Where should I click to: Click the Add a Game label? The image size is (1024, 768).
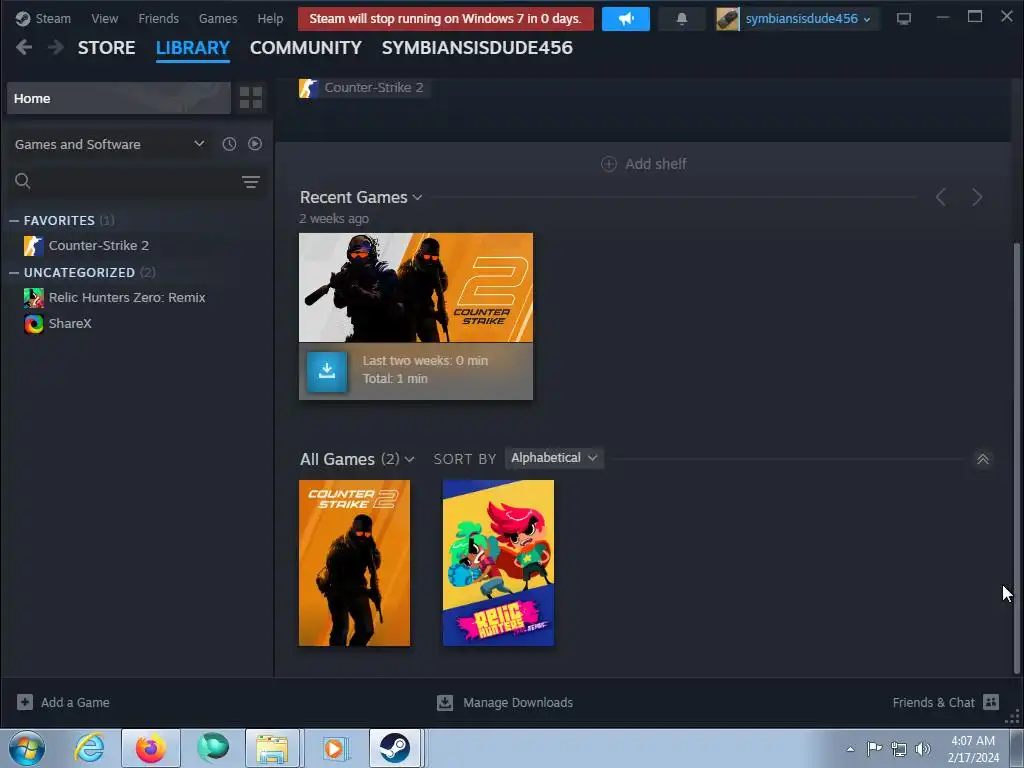click(75, 703)
